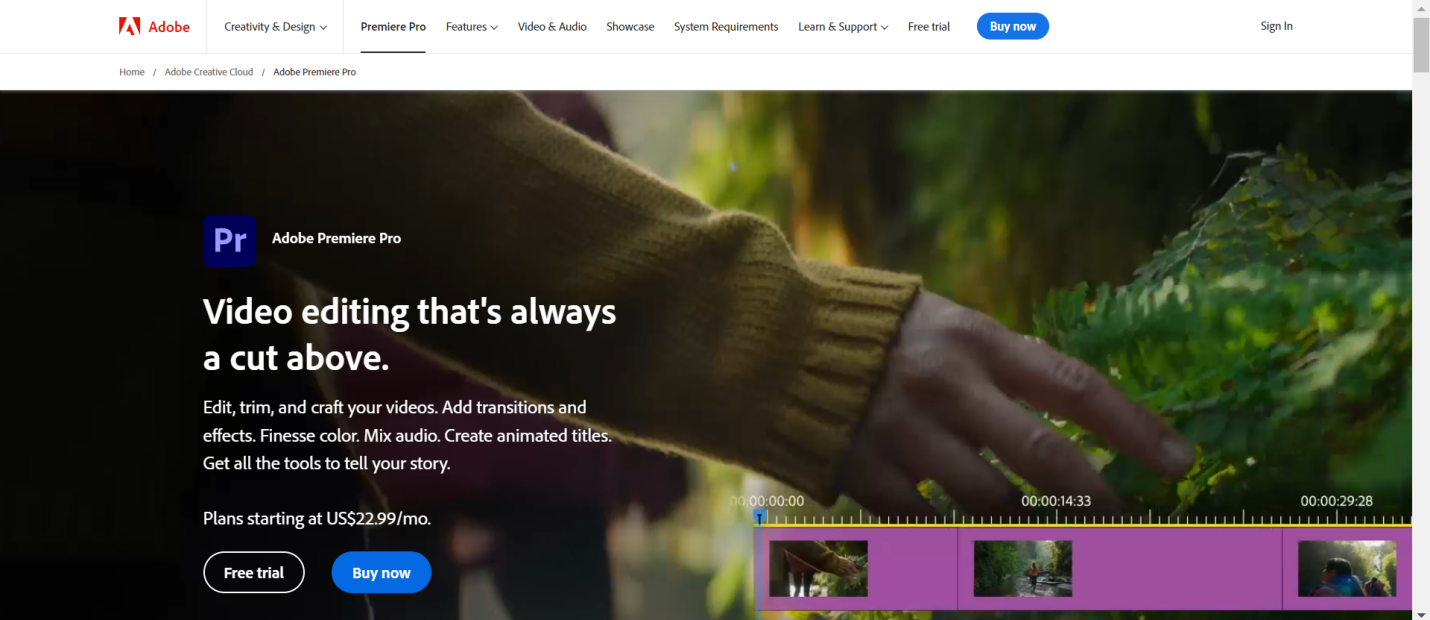Click Free trial in the top navigation
The image size is (1430, 620).
pyautogui.click(x=929, y=27)
